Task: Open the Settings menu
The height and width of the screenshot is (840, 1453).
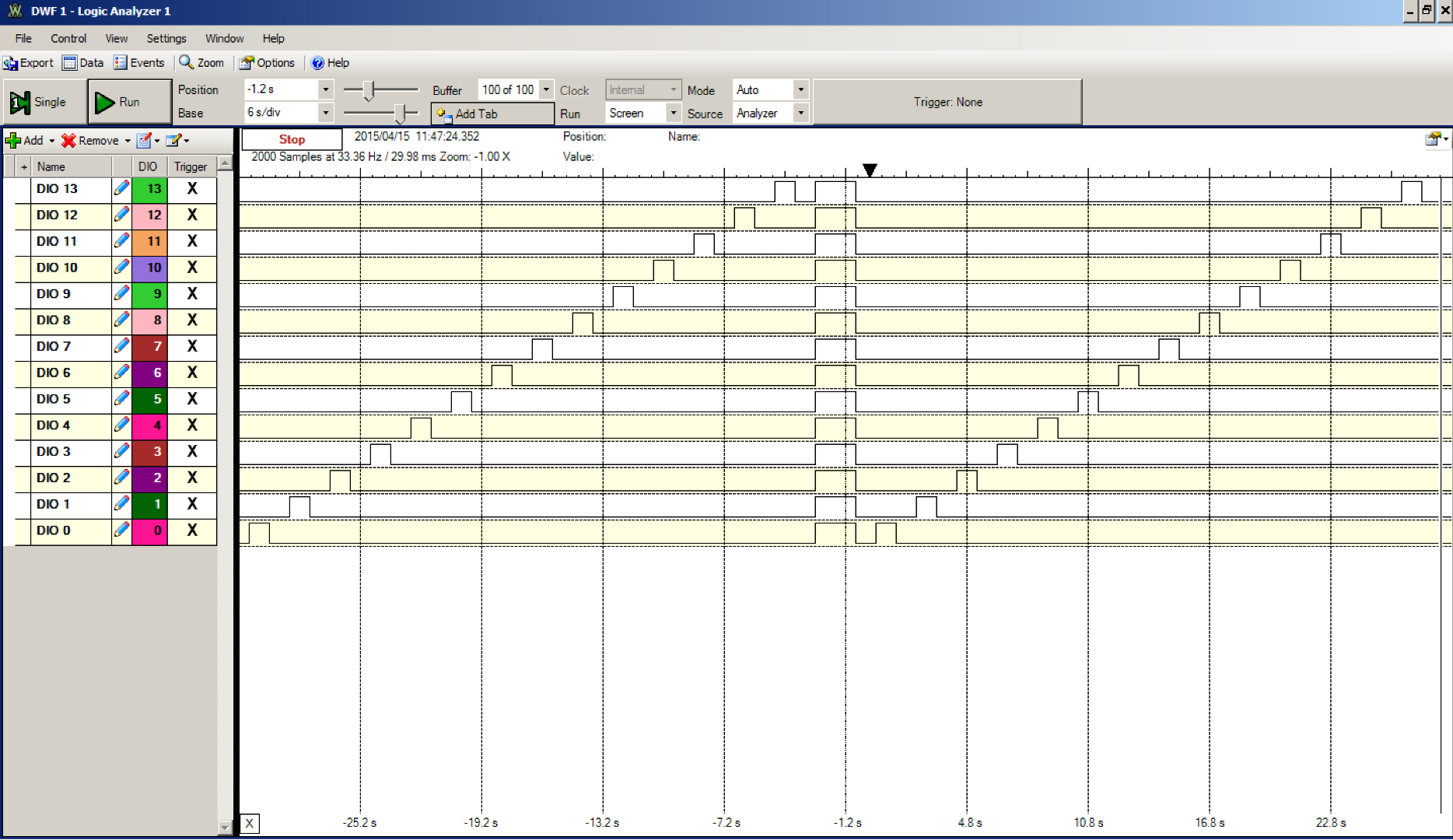Action: pyautogui.click(x=166, y=38)
